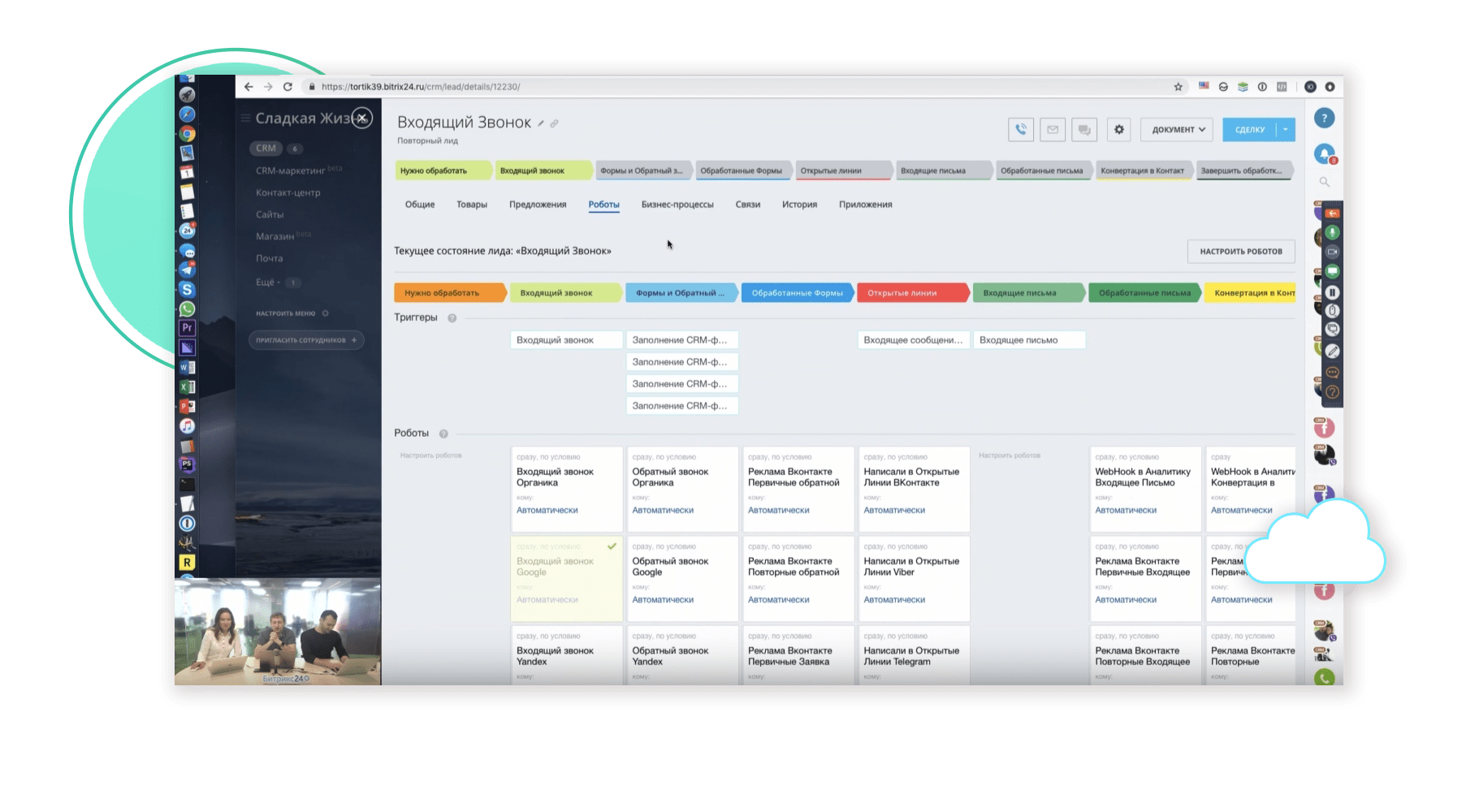Click ПРИГЛАСИТЬ СОТРУДНИКОВ button in sidebar
Screen dimensions: 1462x812
[x=305, y=340]
